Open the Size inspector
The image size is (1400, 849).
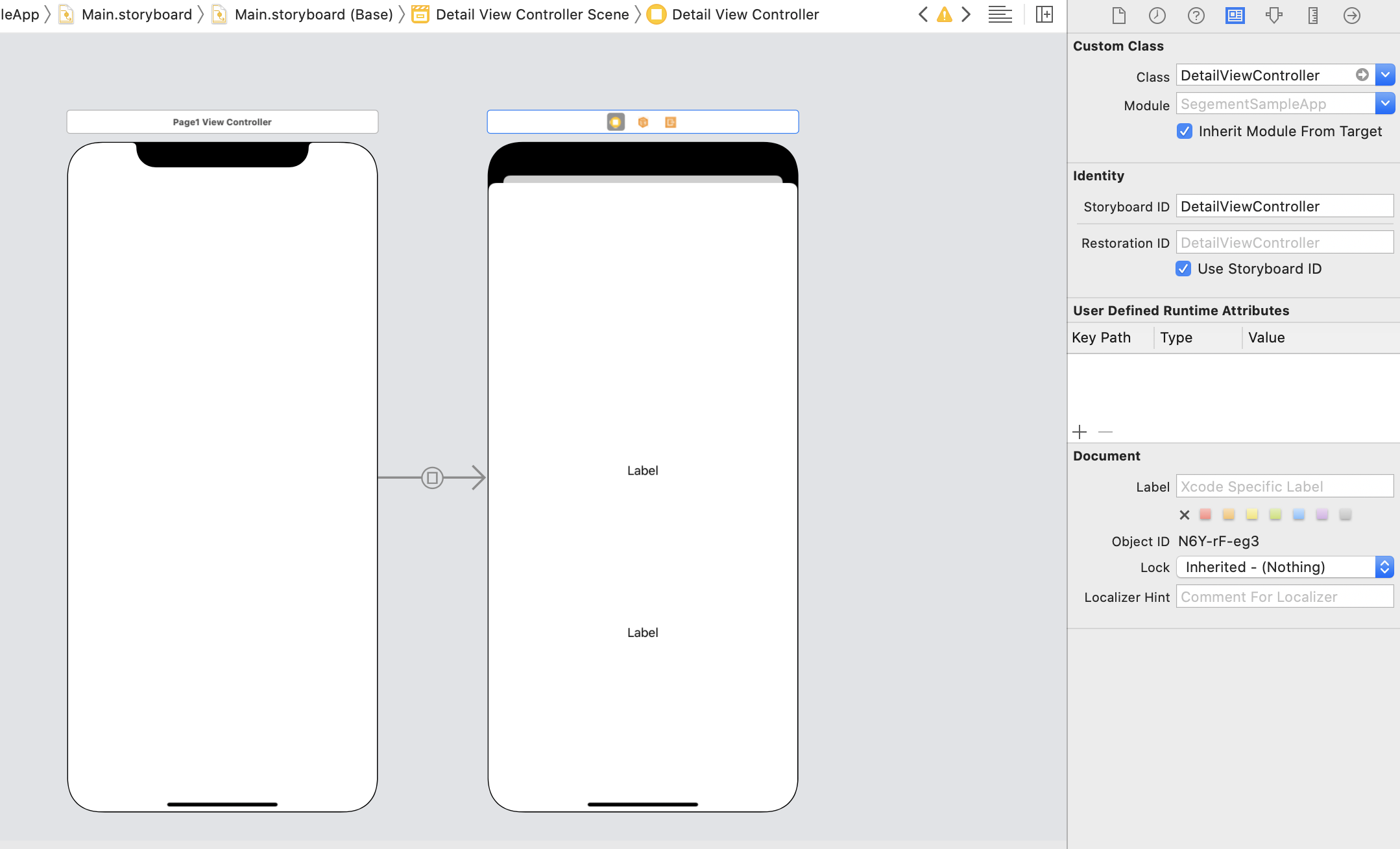(x=1312, y=15)
